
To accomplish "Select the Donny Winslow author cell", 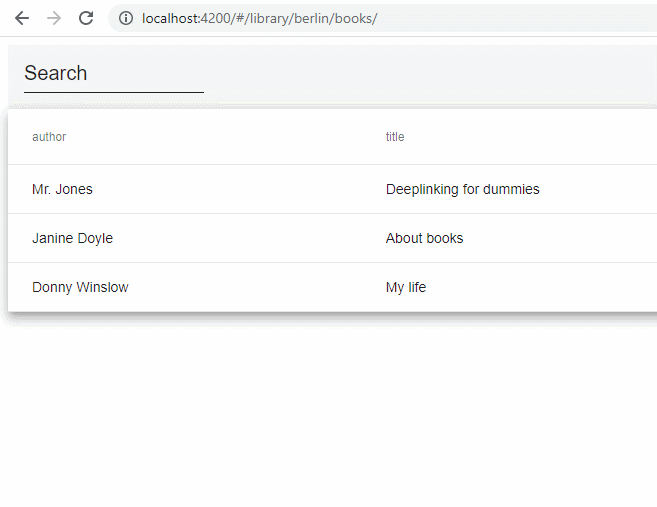I will click(x=80, y=287).
